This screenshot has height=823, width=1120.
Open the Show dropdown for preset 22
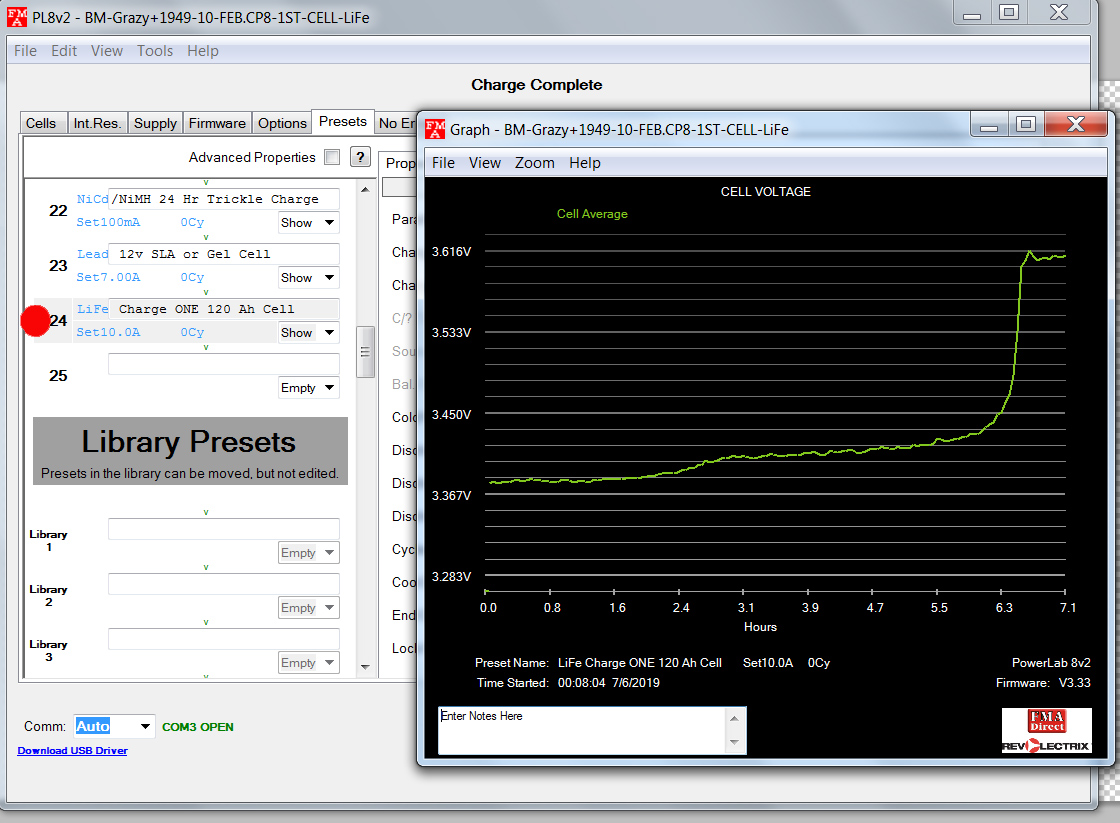click(x=308, y=223)
